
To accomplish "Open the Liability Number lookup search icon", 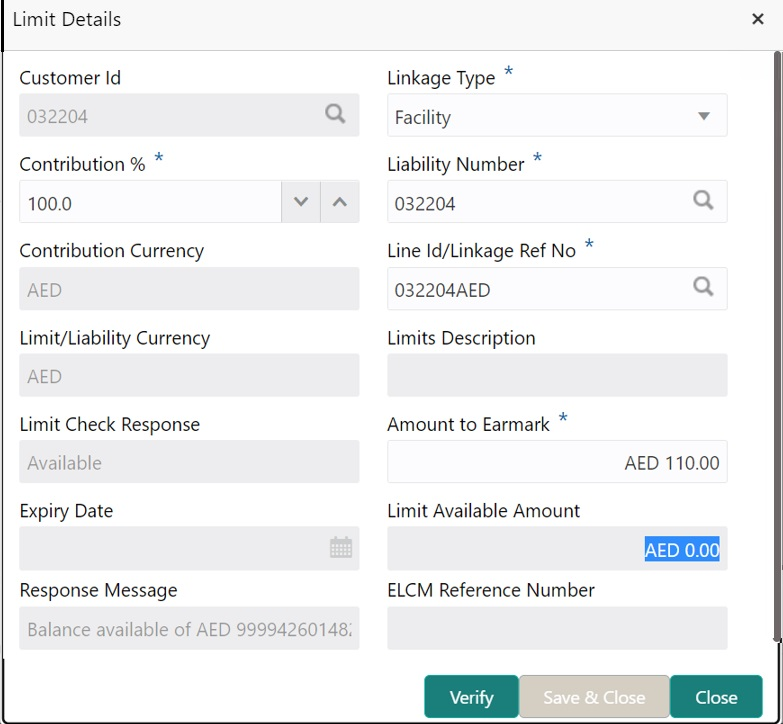I will tap(703, 200).
